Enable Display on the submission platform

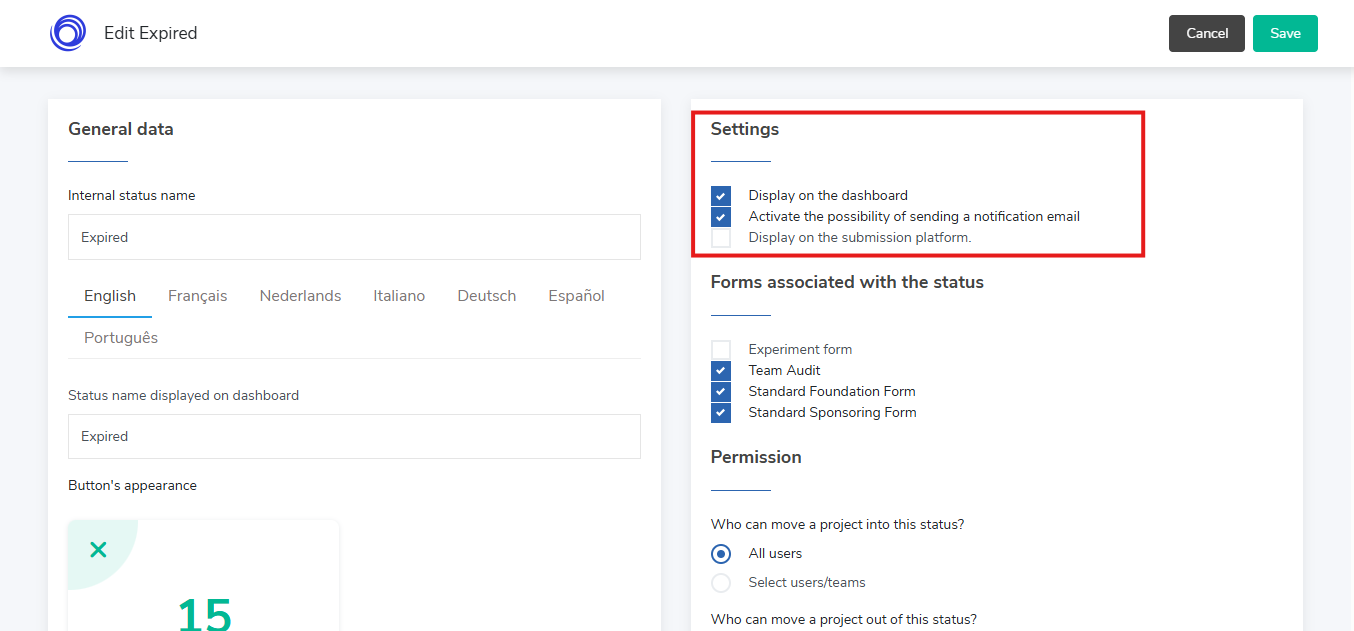[721, 238]
